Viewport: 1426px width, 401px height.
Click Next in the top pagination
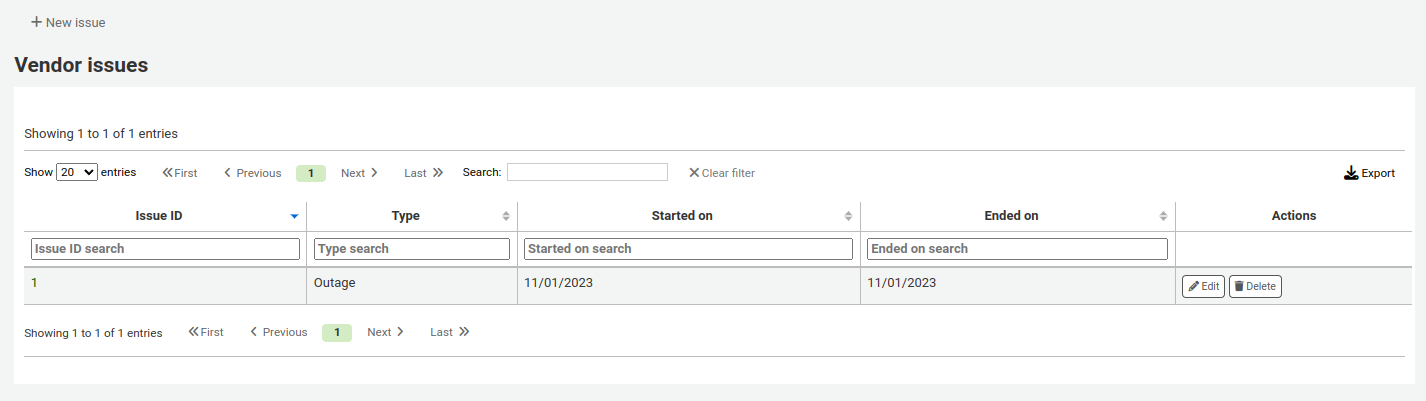point(359,173)
